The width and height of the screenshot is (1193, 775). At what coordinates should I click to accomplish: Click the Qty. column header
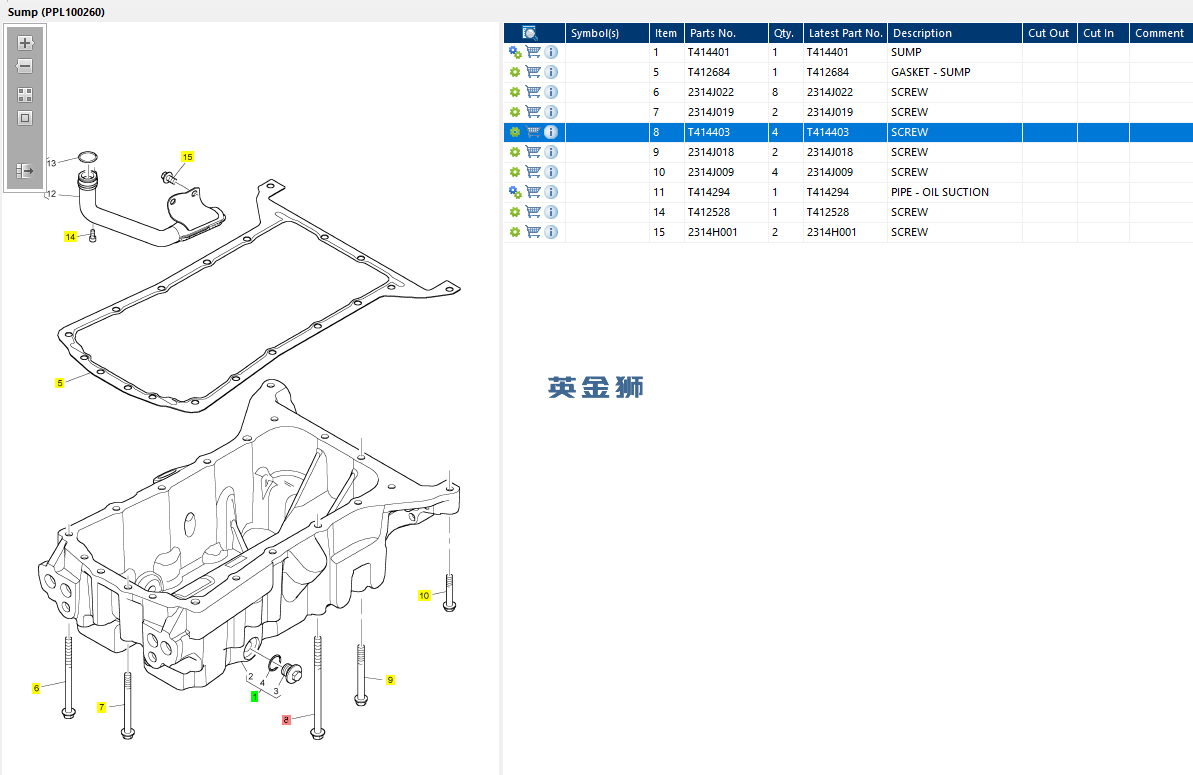click(x=785, y=33)
